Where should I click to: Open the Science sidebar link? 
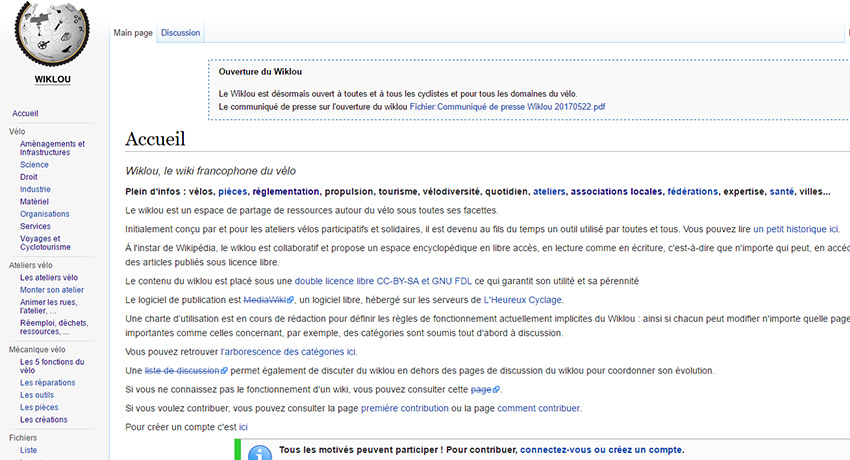click(34, 165)
